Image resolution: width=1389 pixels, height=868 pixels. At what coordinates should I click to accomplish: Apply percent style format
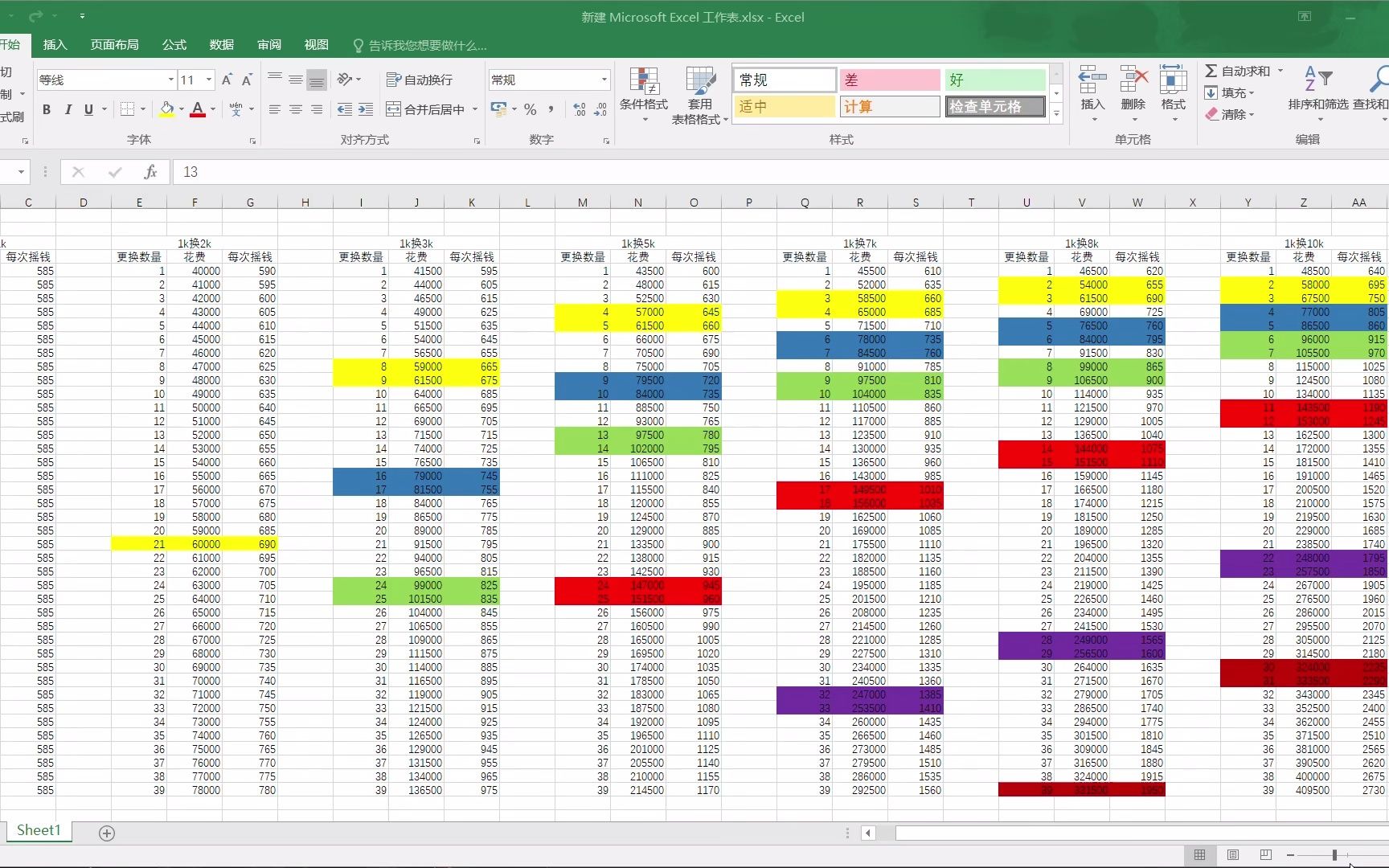(531, 109)
